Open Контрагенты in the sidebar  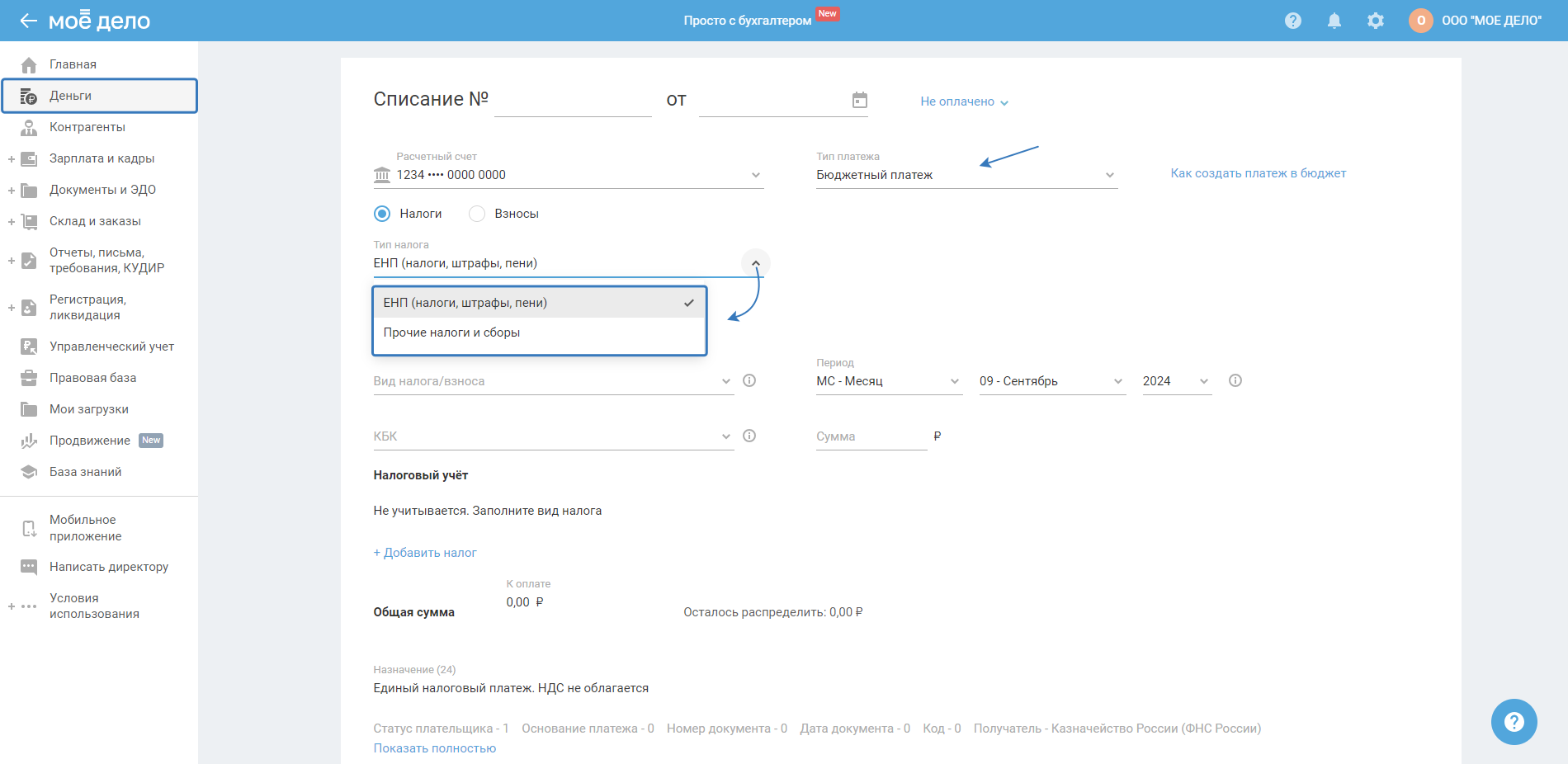tap(87, 127)
